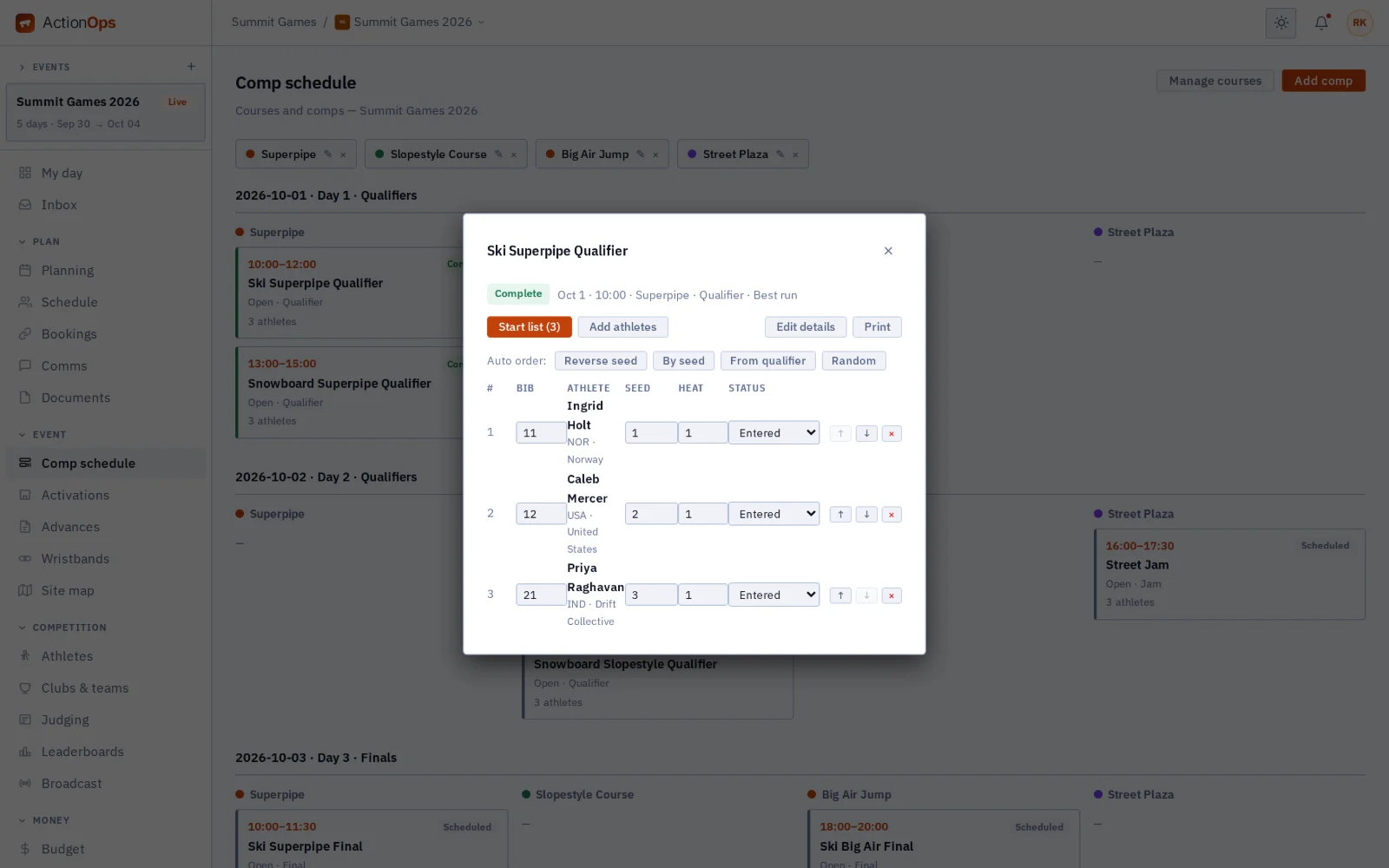Click Manage courses button

(1215, 81)
